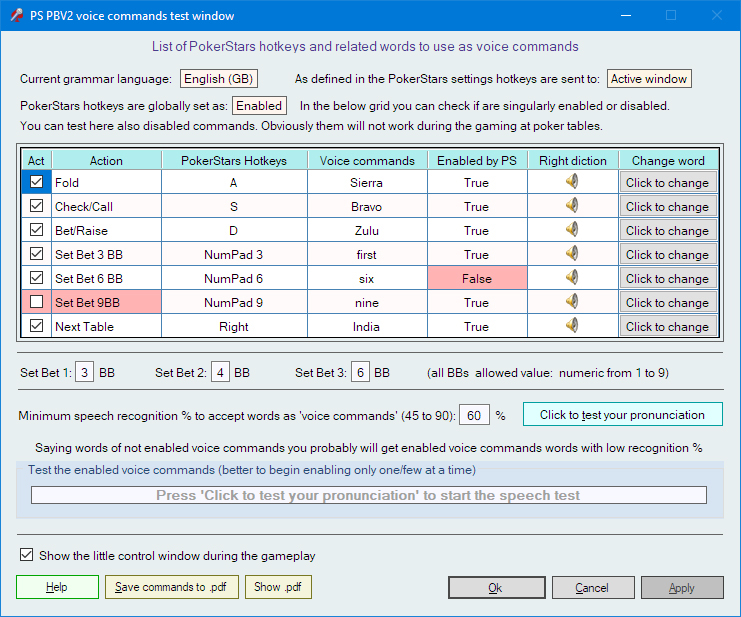This screenshot has width=741, height=617.
Task: Select the Set Bet 9BB action cell
Action: [x=106, y=302]
